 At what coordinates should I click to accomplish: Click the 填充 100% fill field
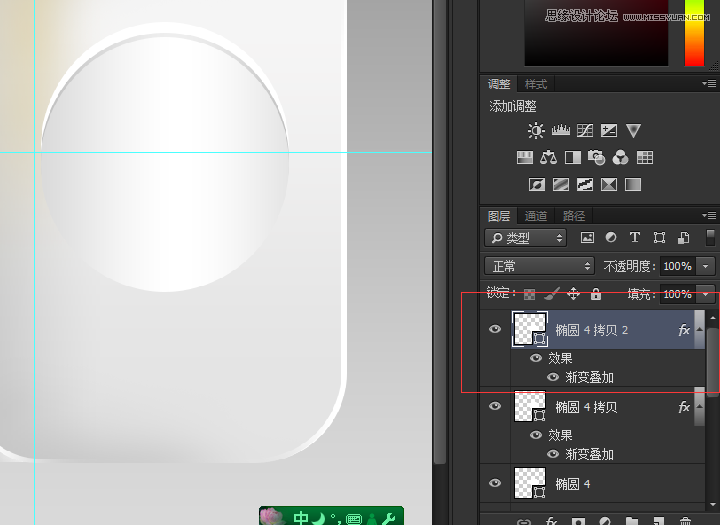coord(677,294)
